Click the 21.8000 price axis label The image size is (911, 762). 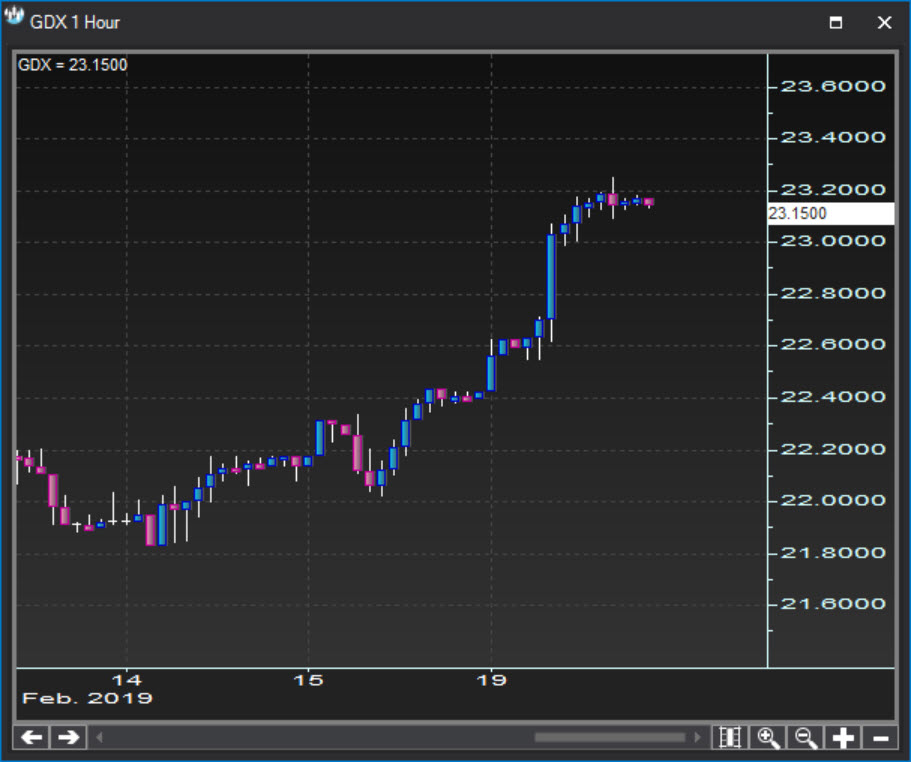tap(833, 552)
